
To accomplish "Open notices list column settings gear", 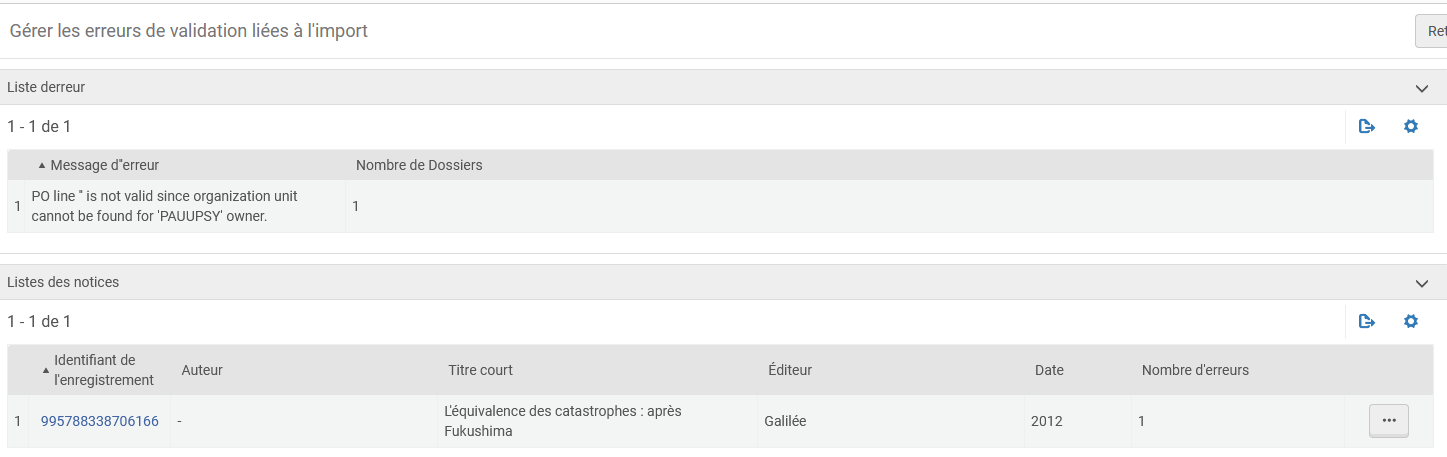I will click(1411, 322).
